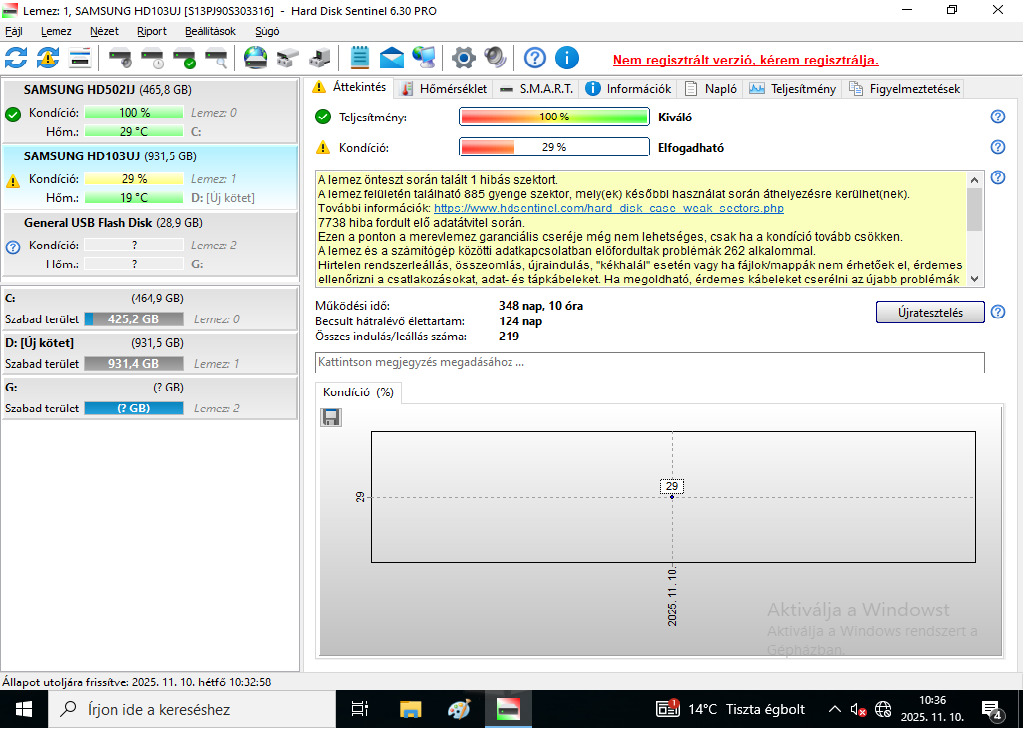Click the 29 data point on chart
Image resolution: width=1024 pixels, height=730 pixels.
click(x=672, y=497)
